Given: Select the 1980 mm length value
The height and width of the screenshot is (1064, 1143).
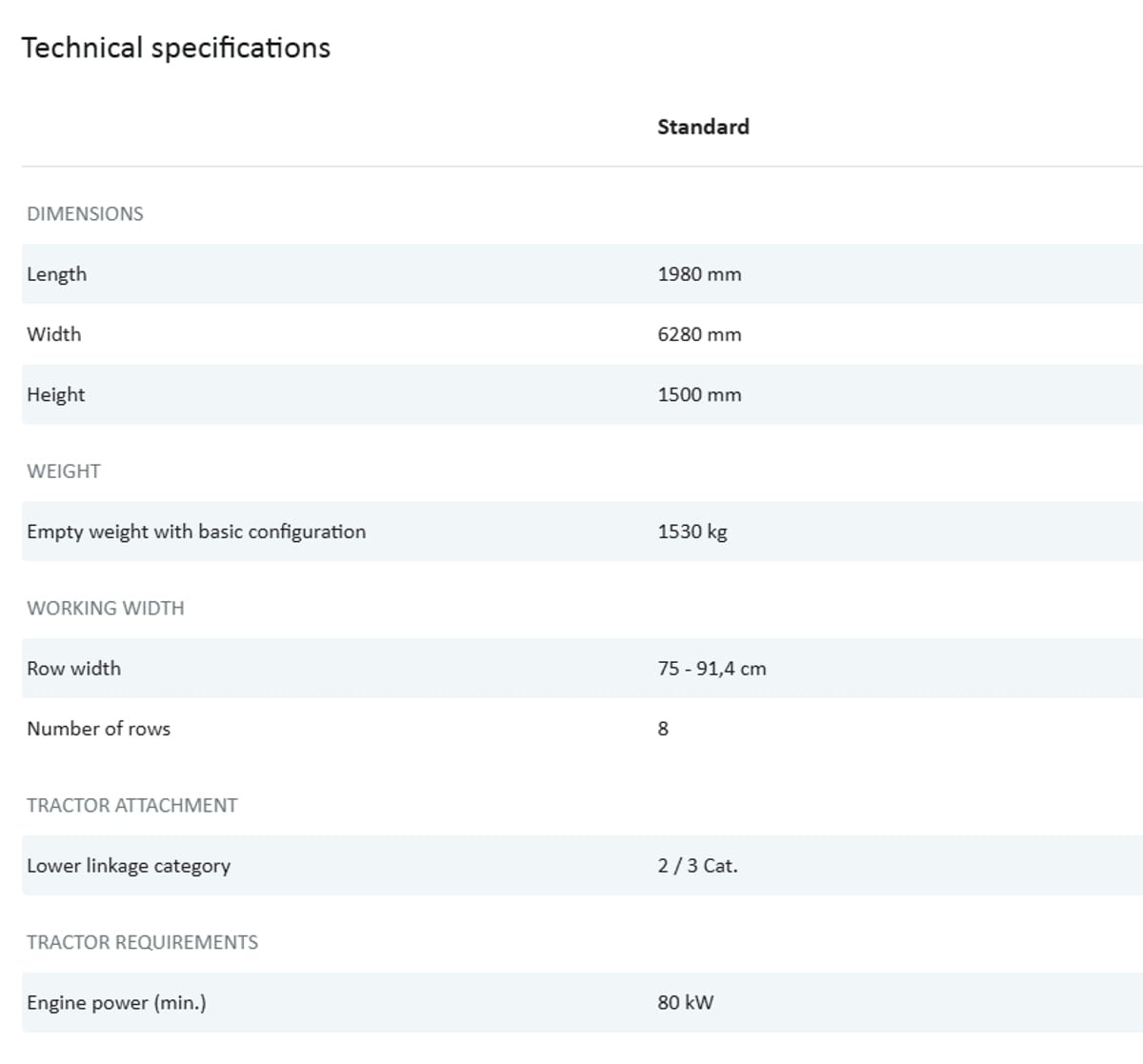Looking at the screenshot, I should 699,274.
